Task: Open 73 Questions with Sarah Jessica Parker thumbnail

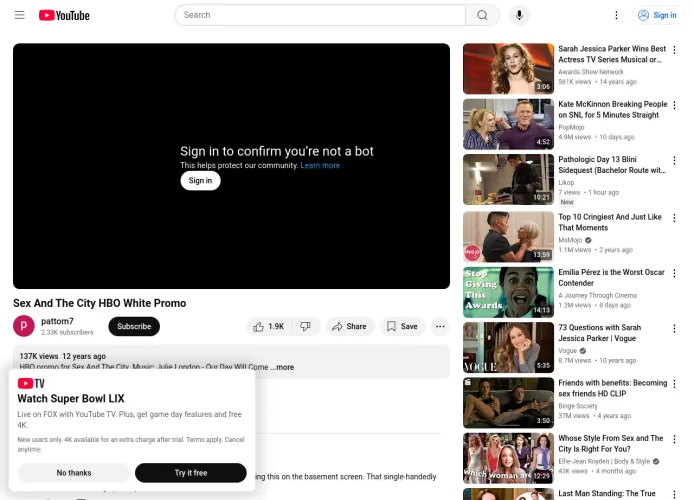Action: tap(508, 347)
